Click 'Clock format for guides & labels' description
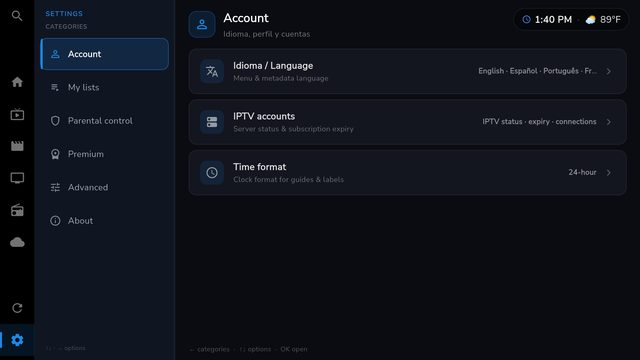Image resolution: width=640 pixels, height=360 pixels. pyautogui.click(x=289, y=180)
